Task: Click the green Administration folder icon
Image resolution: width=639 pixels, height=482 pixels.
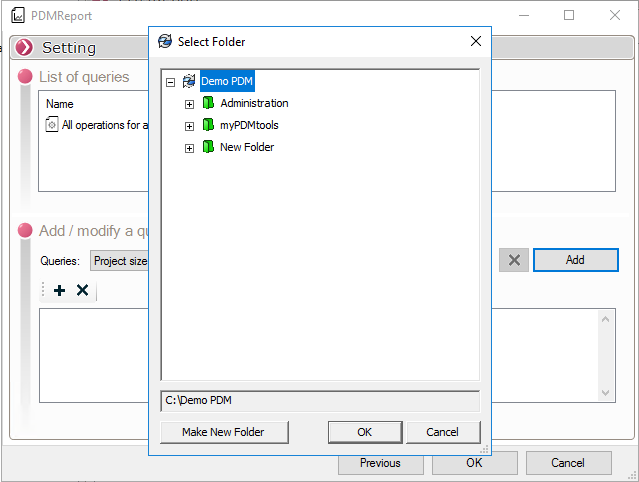Action: (208, 103)
